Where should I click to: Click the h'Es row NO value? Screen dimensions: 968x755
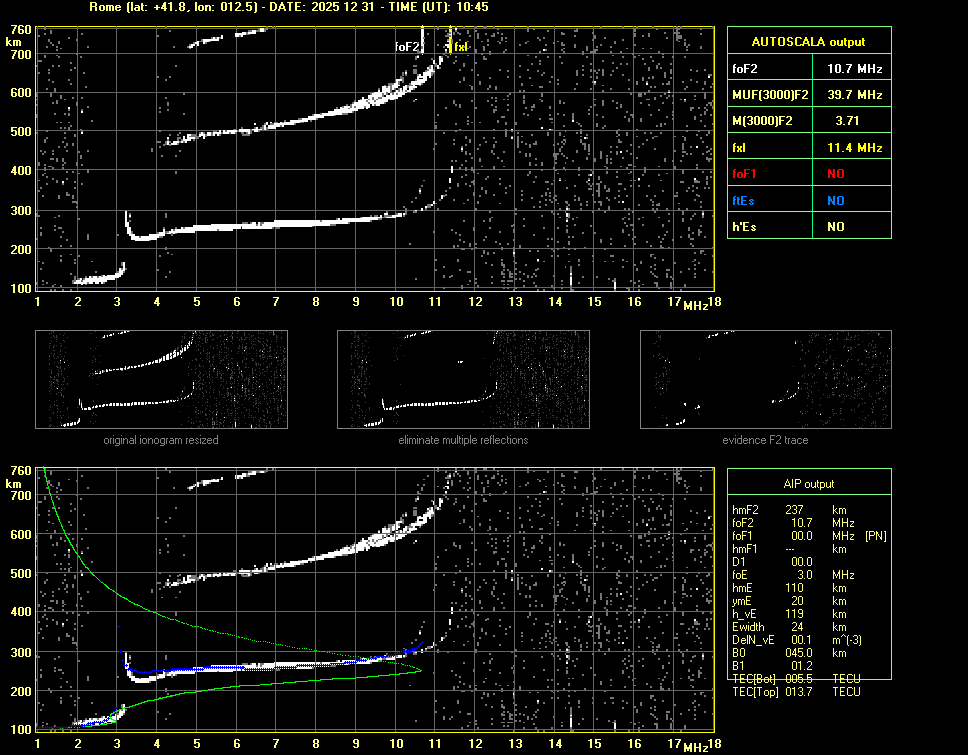click(835, 227)
